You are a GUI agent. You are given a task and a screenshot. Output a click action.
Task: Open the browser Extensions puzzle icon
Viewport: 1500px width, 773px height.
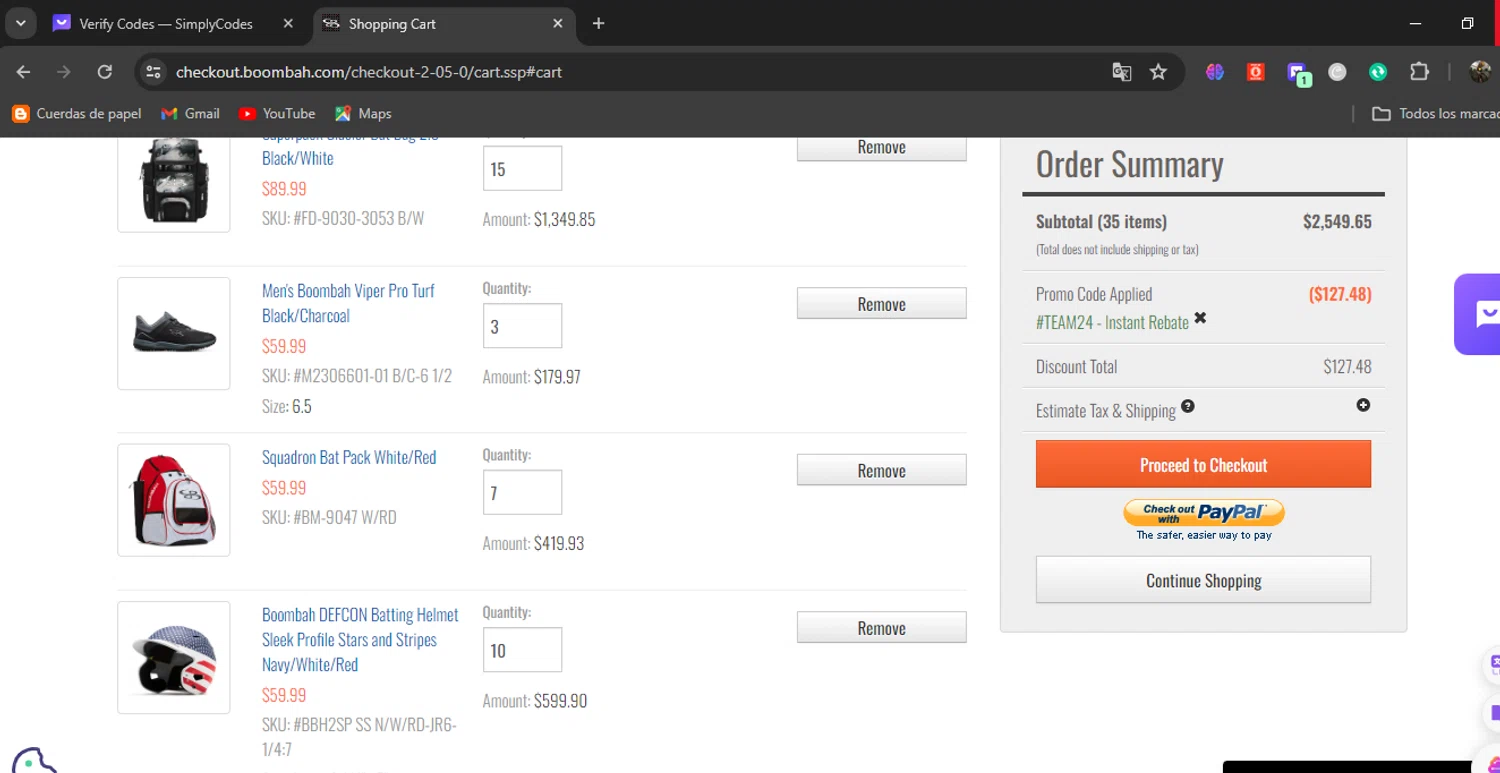pyautogui.click(x=1419, y=72)
